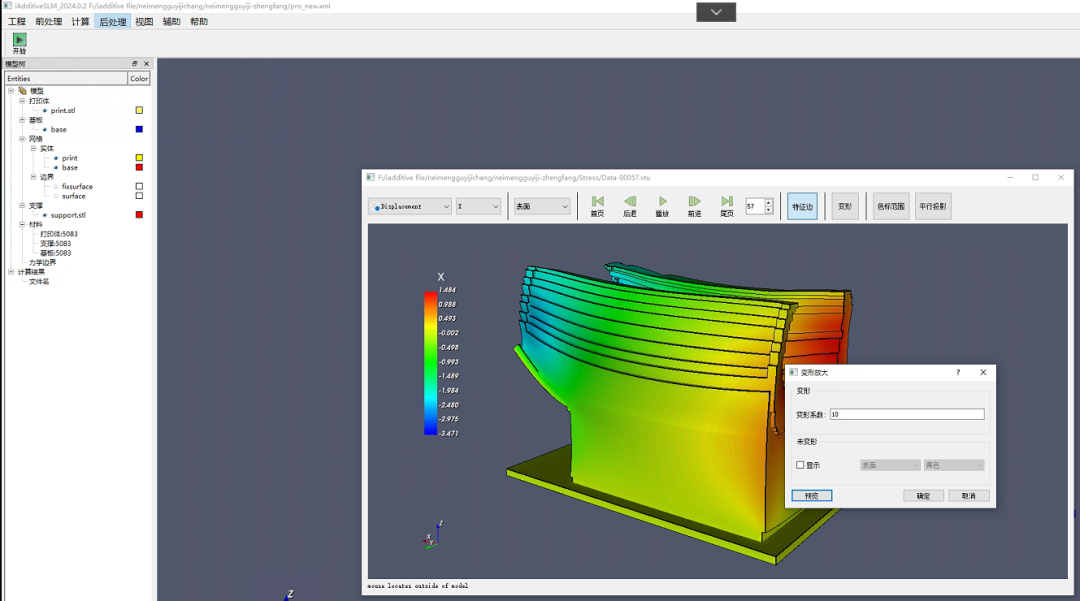Decrease the frame number spinner down arrow
The image size is (1080, 601).
point(769,210)
